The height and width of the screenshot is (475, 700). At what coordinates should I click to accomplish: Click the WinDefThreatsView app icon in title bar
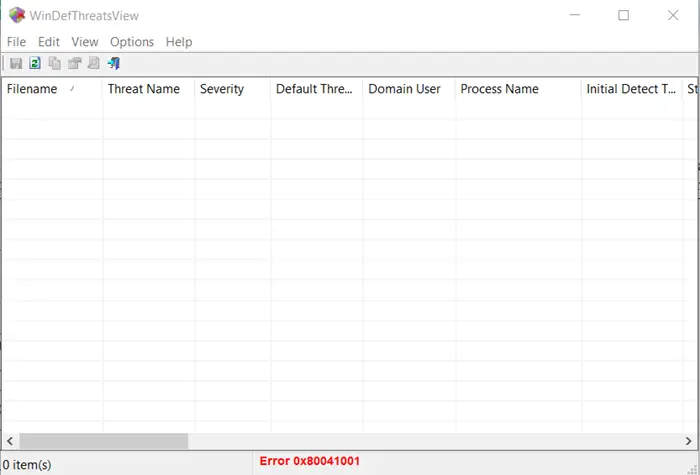tap(17, 15)
